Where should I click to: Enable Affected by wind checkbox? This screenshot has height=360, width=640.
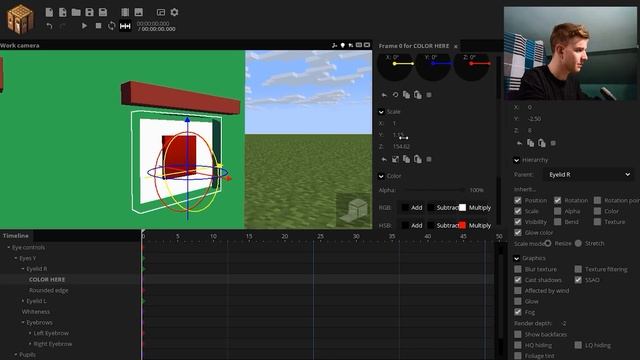click(518, 291)
